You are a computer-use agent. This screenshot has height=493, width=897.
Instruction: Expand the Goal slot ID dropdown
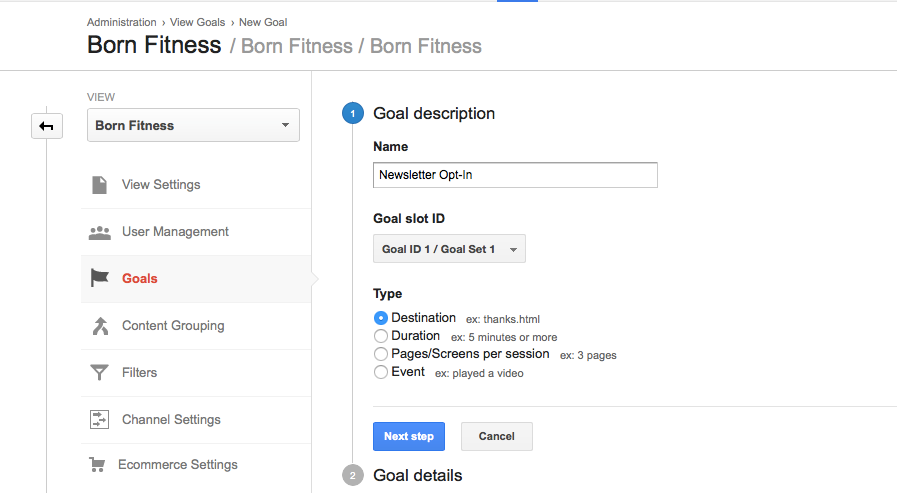point(449,249)
